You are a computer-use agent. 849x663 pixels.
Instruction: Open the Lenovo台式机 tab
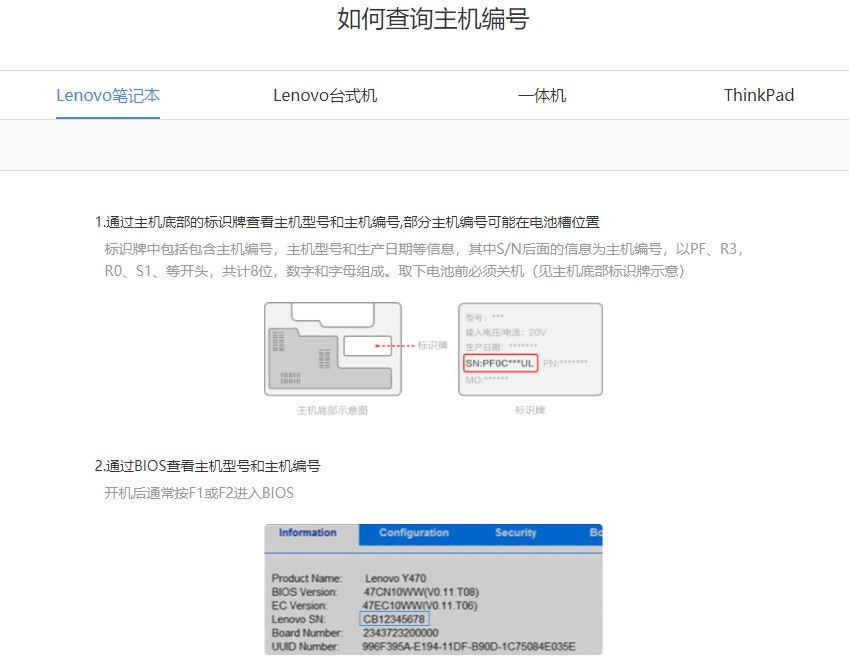coord(325,96)
